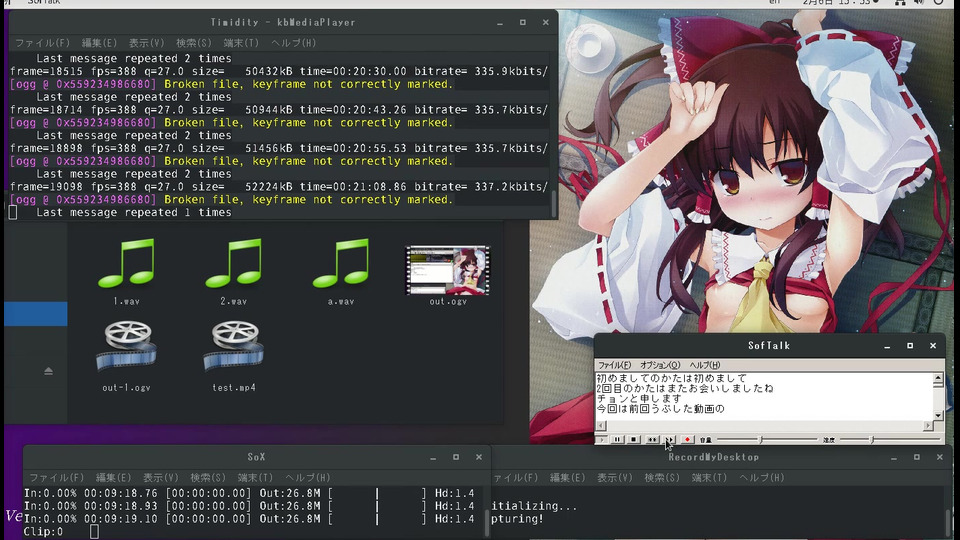This screenshot has height=540, width=960.
Task: Select the 1.wav audio file icon
Action: pos(127,264)
